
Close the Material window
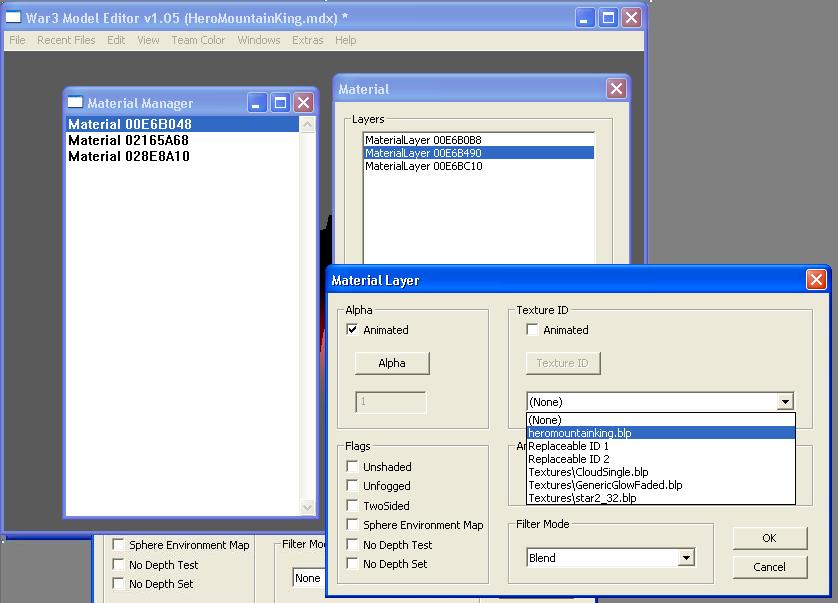pyautogui.click(x=616, y=89)
